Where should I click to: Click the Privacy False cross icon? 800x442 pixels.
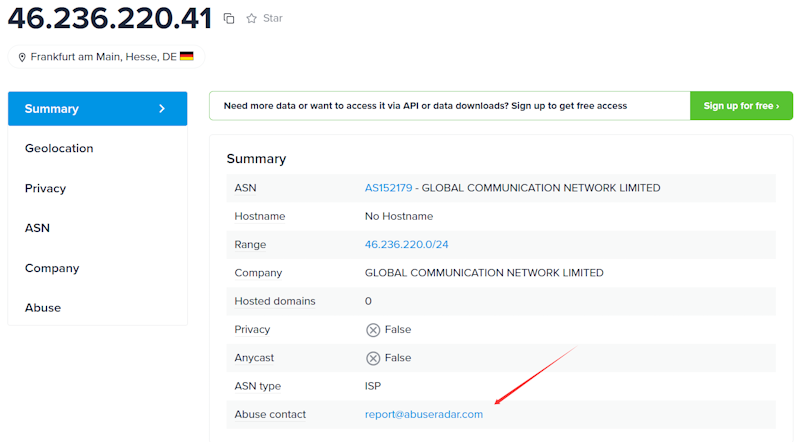[373, 330]
